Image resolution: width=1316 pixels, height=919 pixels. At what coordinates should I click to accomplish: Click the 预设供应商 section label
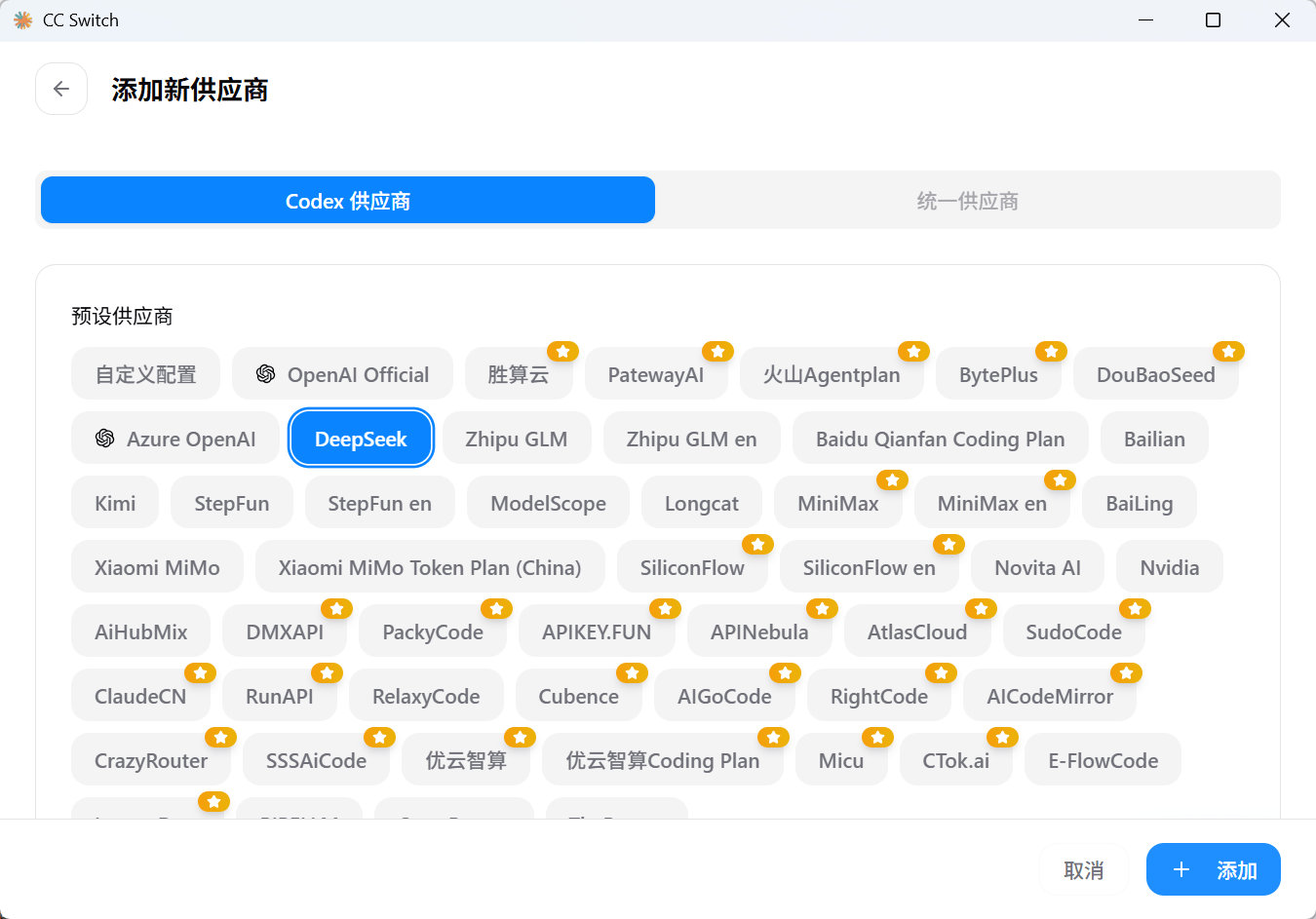pos(122,316)
